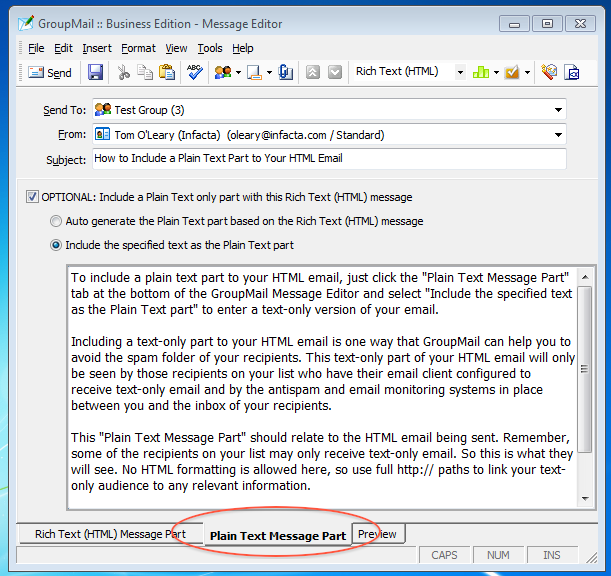
Task: Save the message with the floppy disk icon
Action: [95, 72]
